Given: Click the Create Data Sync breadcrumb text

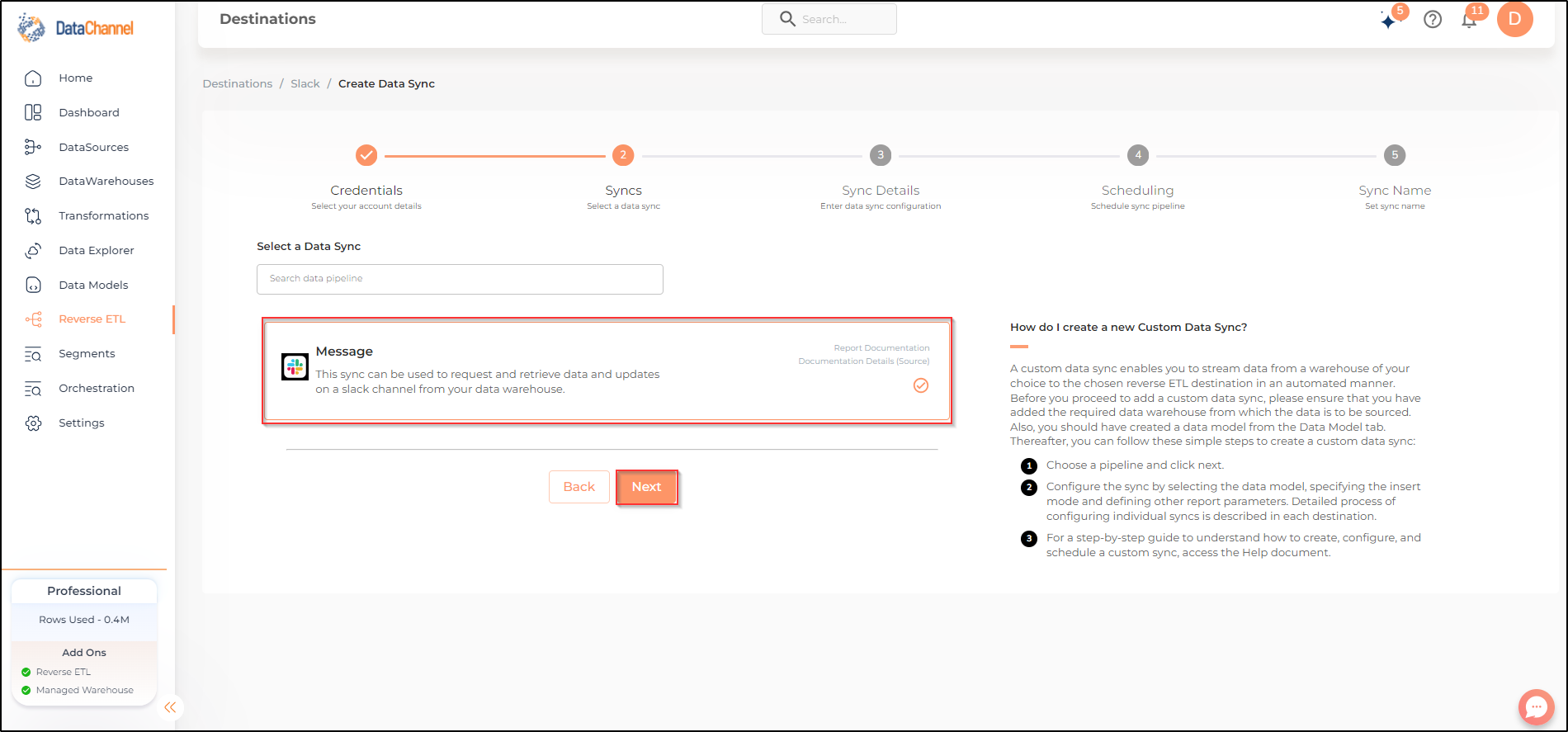Looking at the screenshot, I should [386, 84].
